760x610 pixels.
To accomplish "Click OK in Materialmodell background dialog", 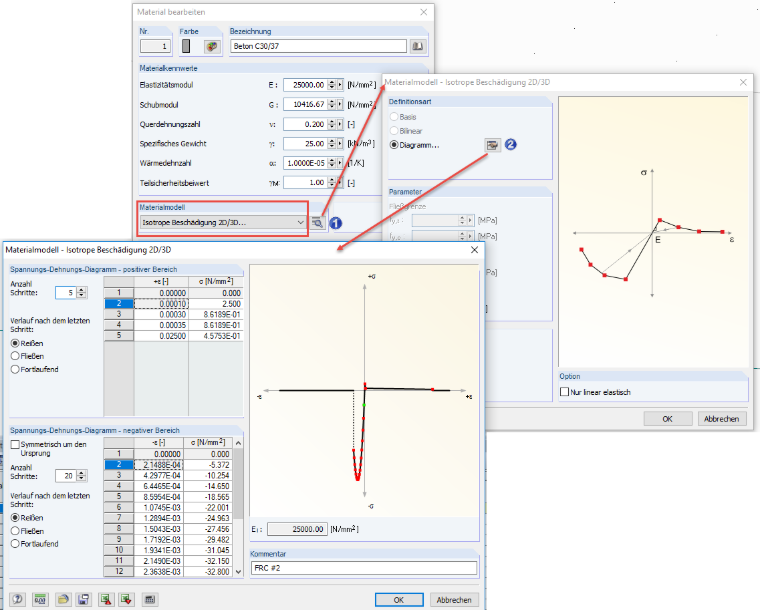I will tap(667, 419).
